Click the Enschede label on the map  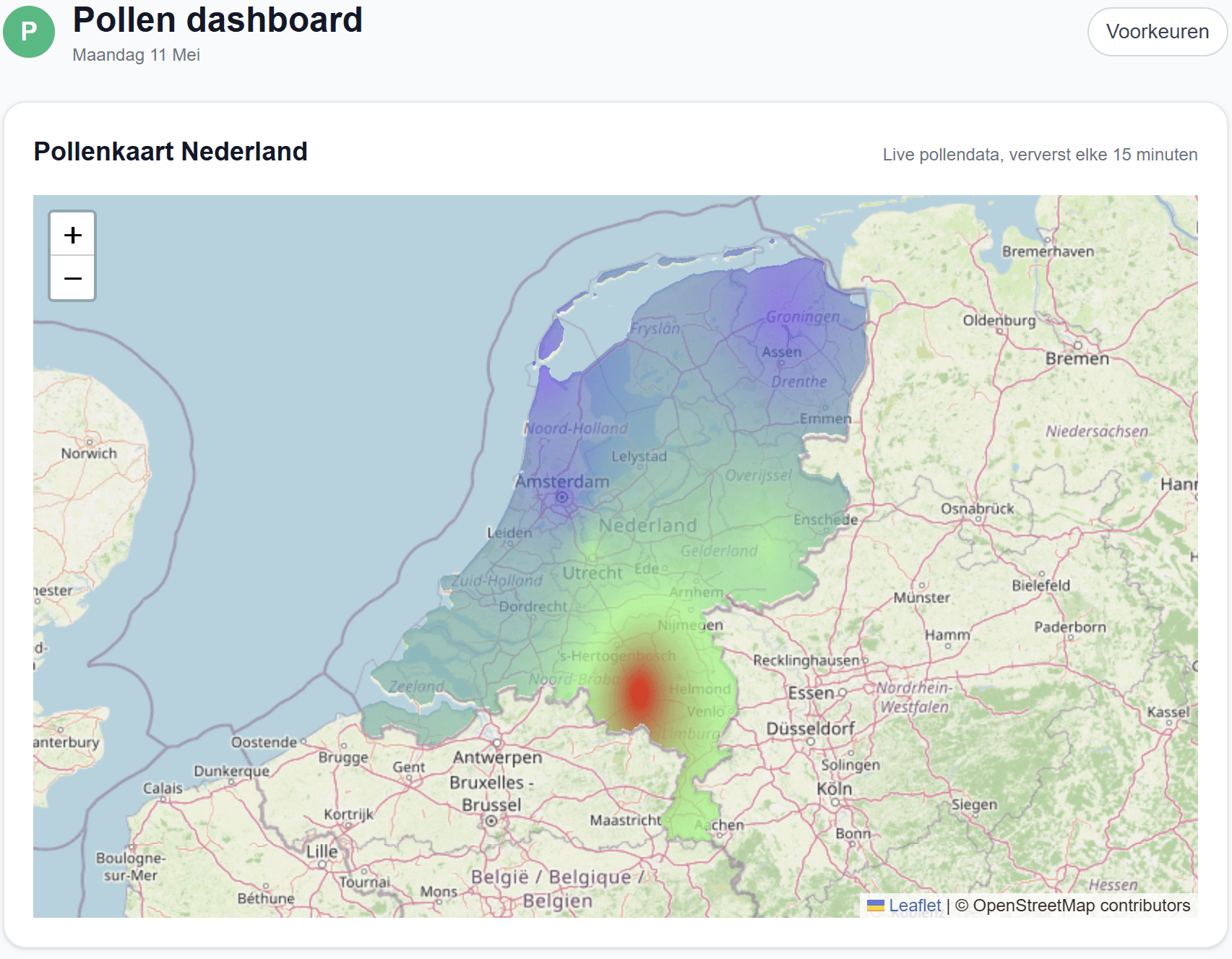point(825,520)
